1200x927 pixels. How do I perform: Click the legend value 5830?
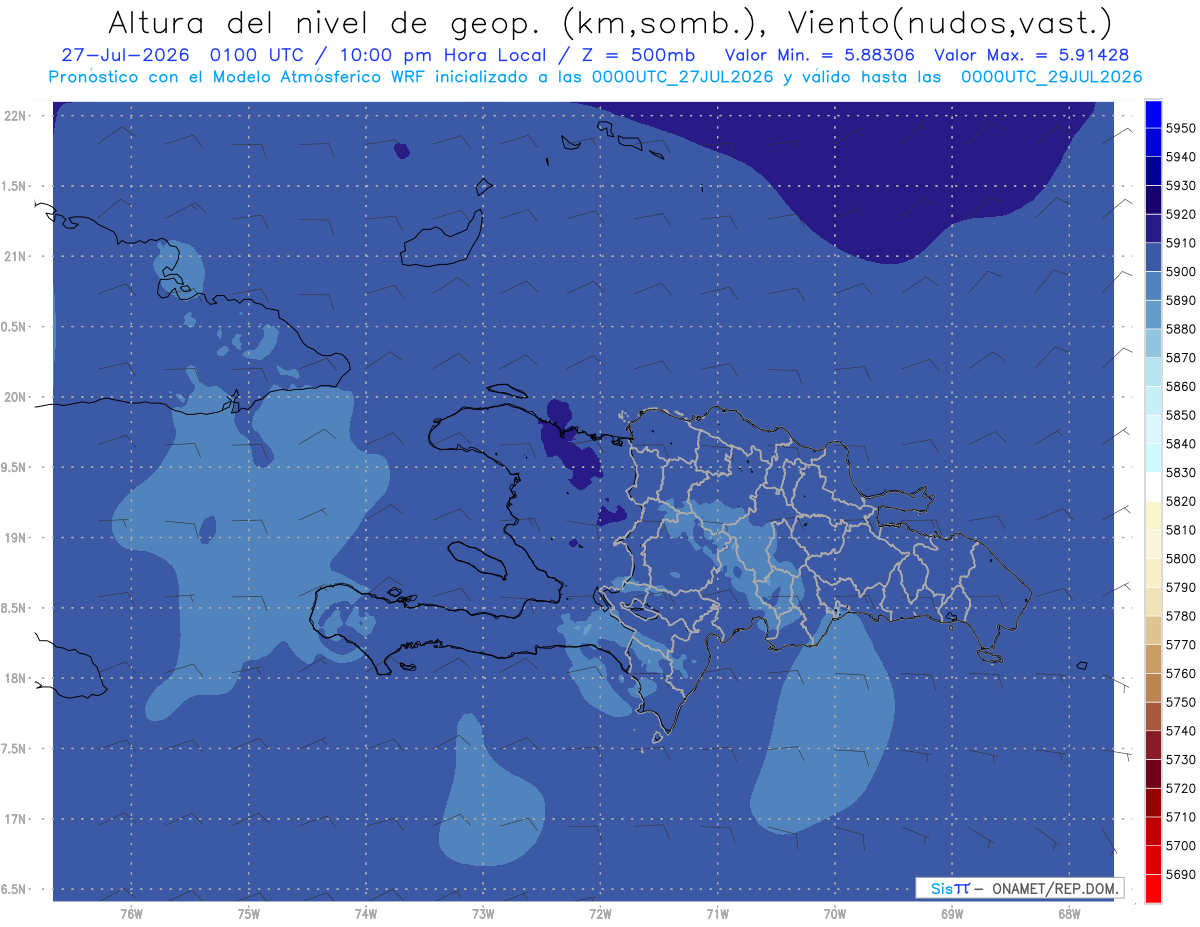(1180, 472)
